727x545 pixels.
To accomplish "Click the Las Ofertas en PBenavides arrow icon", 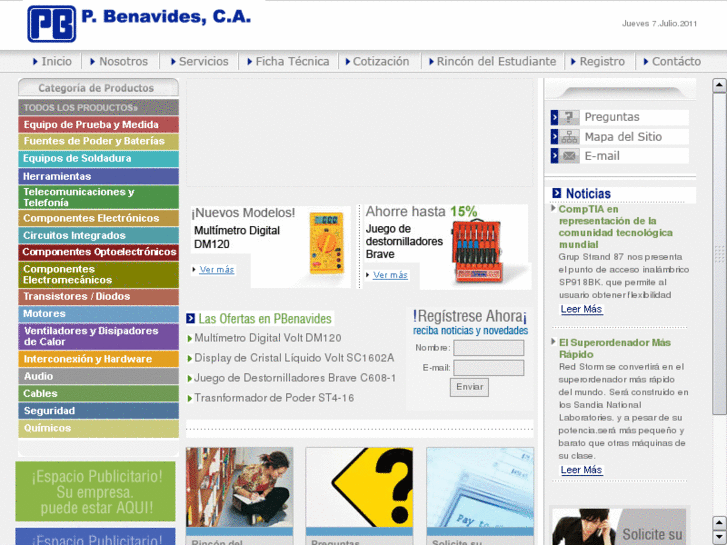I will click(x=190, y=319).
